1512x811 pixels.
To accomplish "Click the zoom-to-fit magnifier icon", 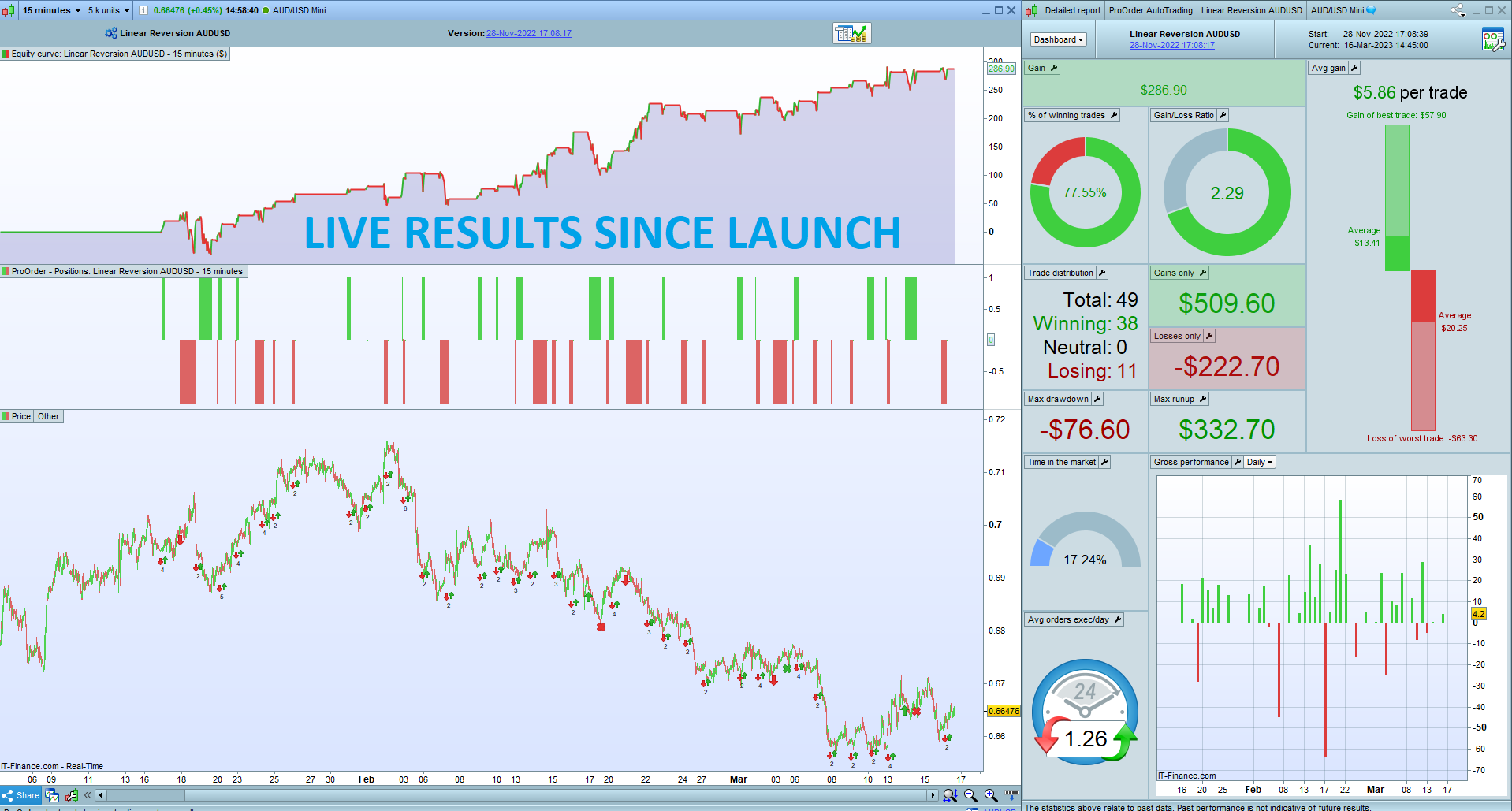I will tap(950, 795).
